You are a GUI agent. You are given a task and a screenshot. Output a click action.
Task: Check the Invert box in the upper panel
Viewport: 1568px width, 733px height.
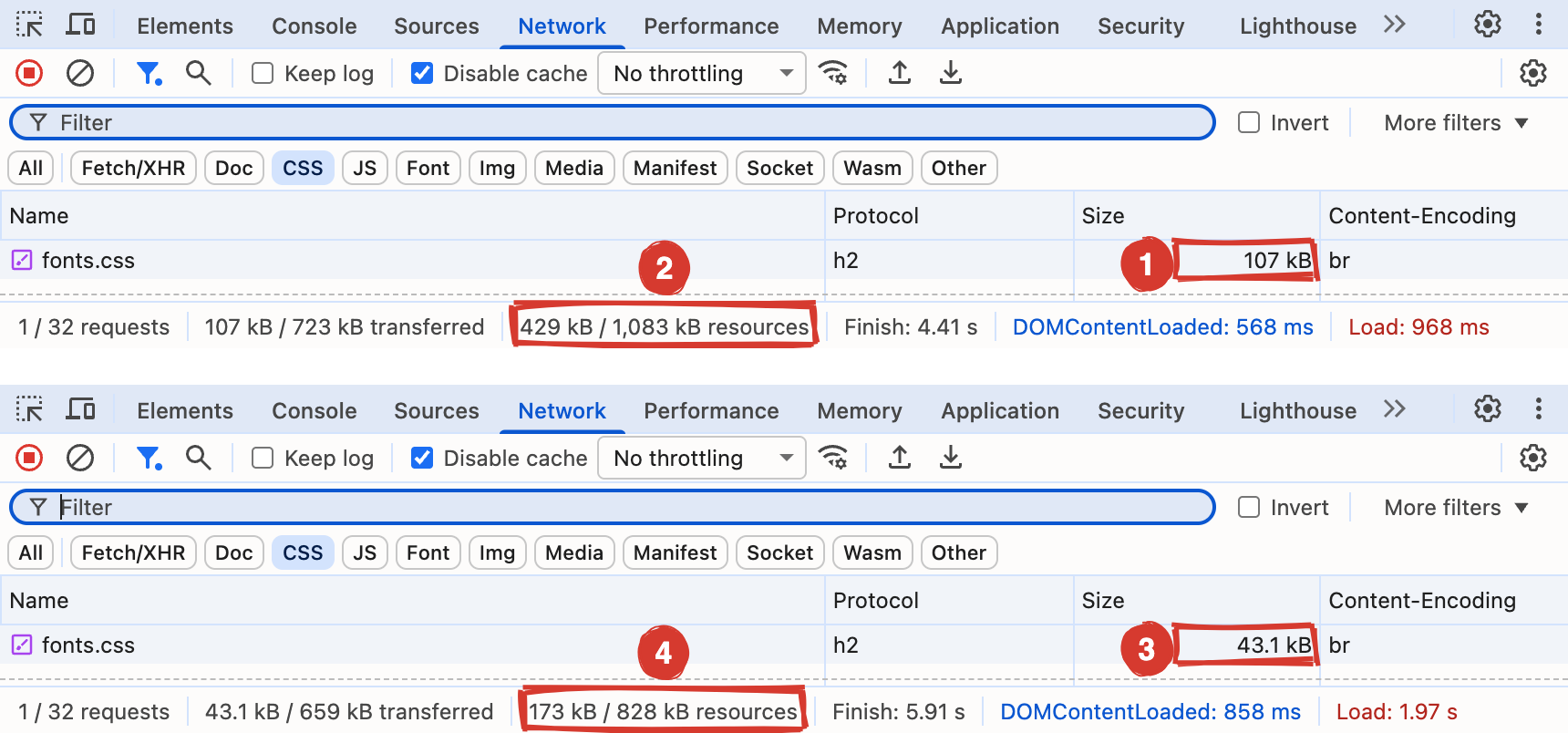click(1249, 122)
